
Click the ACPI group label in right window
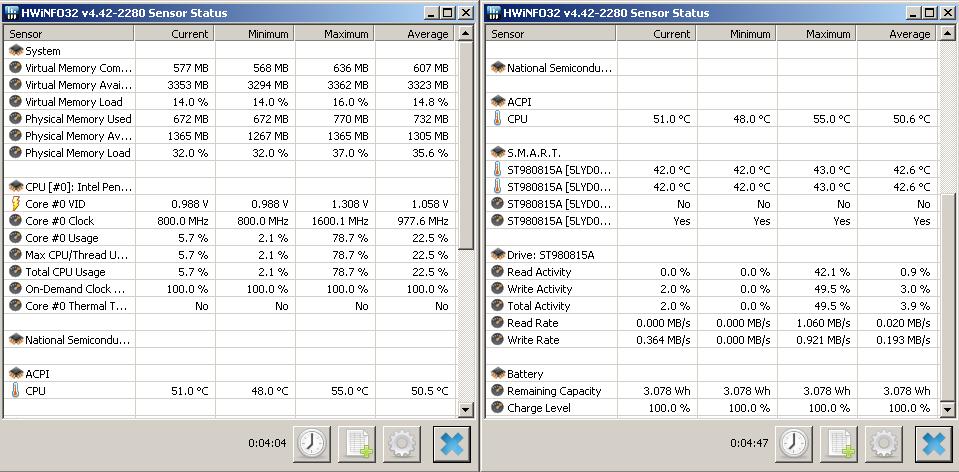519,101
